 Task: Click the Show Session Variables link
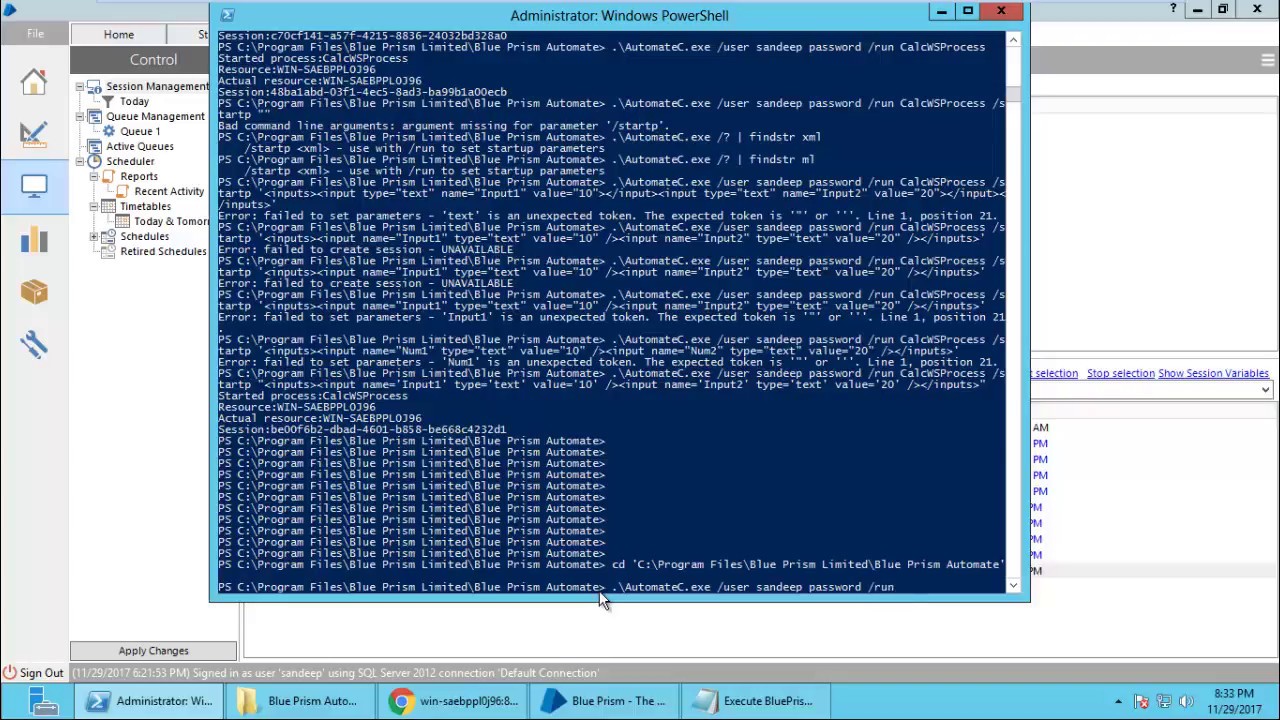[x=1213, y=373]
